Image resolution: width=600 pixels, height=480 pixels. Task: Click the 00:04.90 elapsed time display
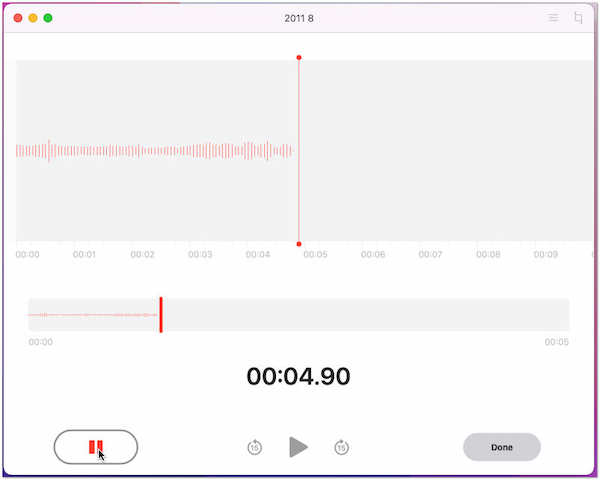(x=299, y=377)
